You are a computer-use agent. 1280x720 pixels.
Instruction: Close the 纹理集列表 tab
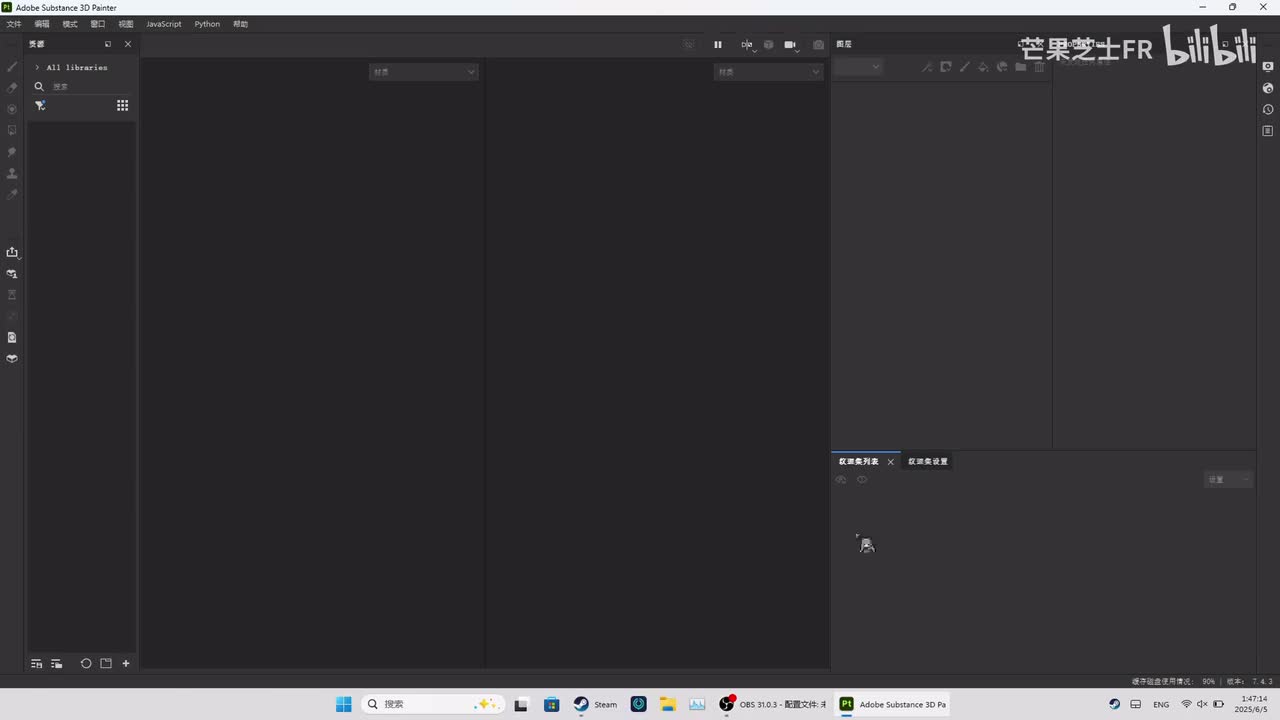click(x=891, y=462)
